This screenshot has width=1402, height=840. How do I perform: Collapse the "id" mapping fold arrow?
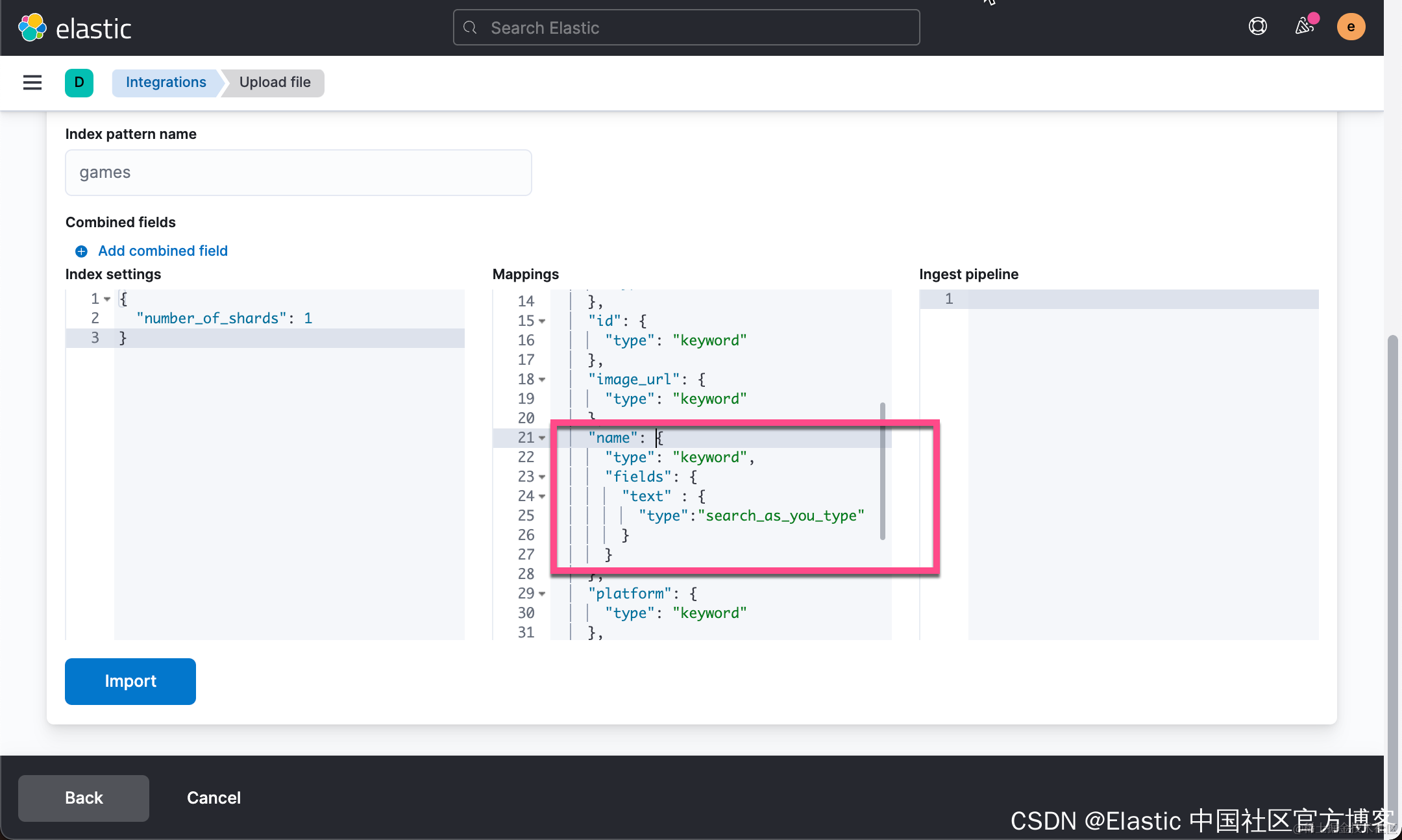[542, 321]
